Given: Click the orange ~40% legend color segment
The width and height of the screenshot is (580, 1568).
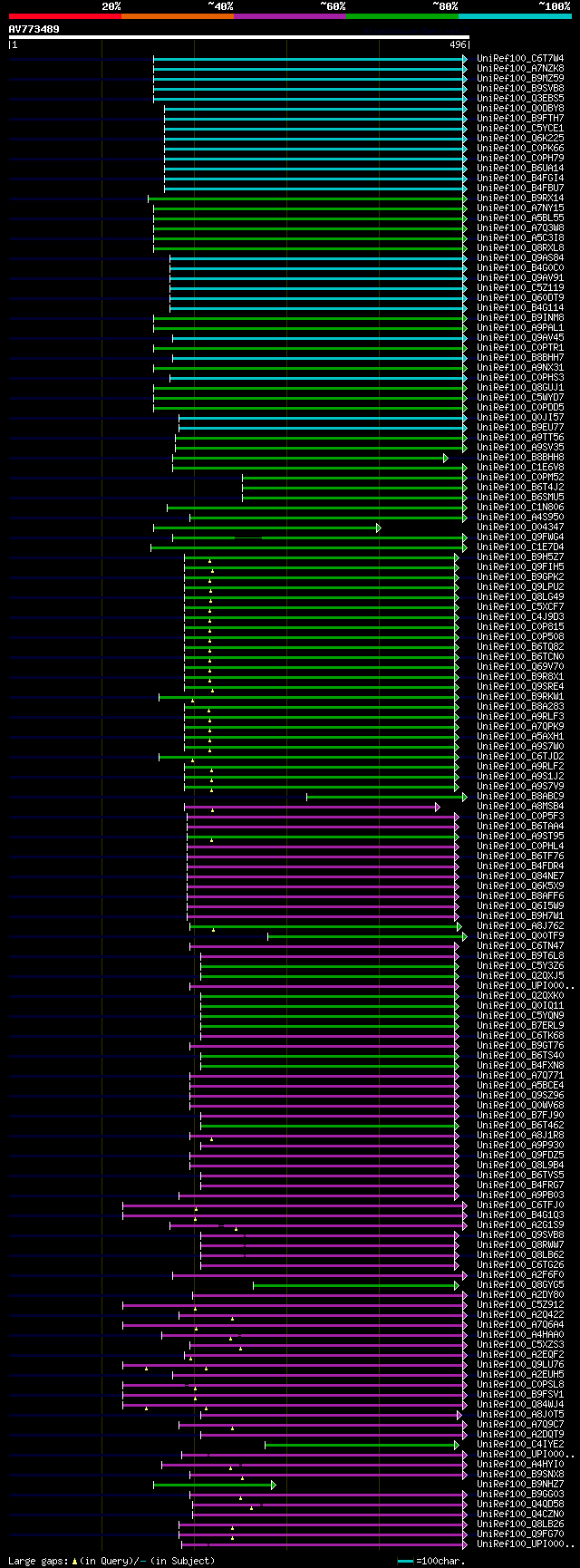Looking at the screenshot, I should [x=178, y=16].
